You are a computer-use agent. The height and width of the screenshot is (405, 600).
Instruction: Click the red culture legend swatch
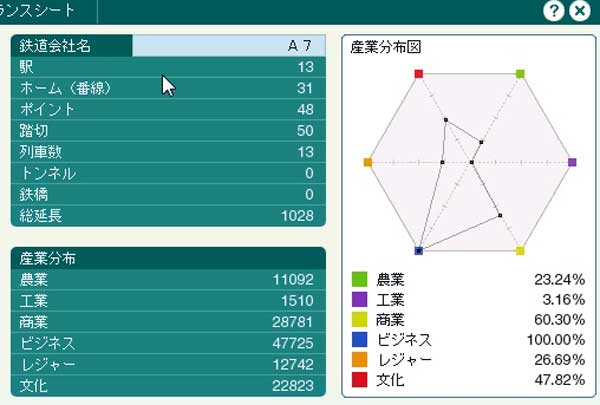tap(359, 383)
